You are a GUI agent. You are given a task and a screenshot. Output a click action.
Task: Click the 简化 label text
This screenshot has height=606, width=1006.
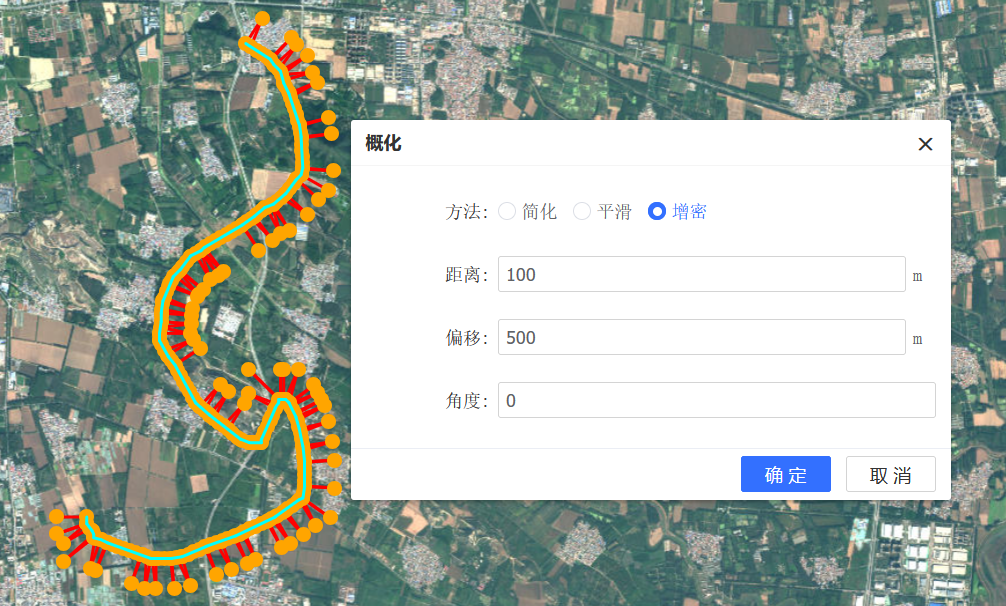click(539, 211)
